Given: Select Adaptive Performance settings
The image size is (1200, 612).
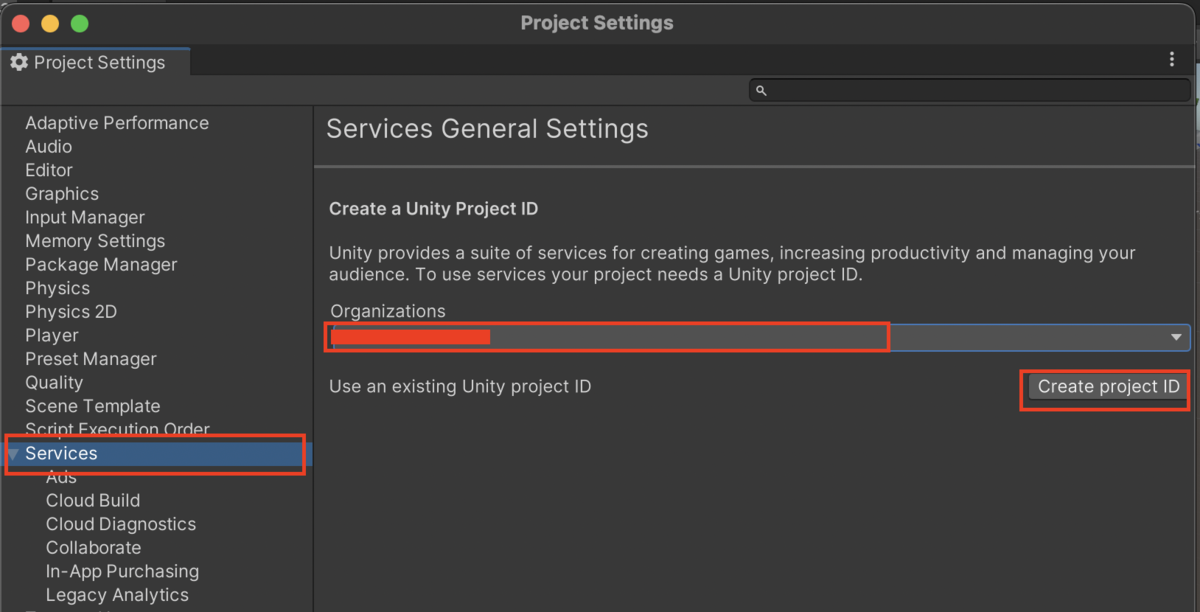Looking at the screenshot, I should pyautogui.click(x=117, y=123).
